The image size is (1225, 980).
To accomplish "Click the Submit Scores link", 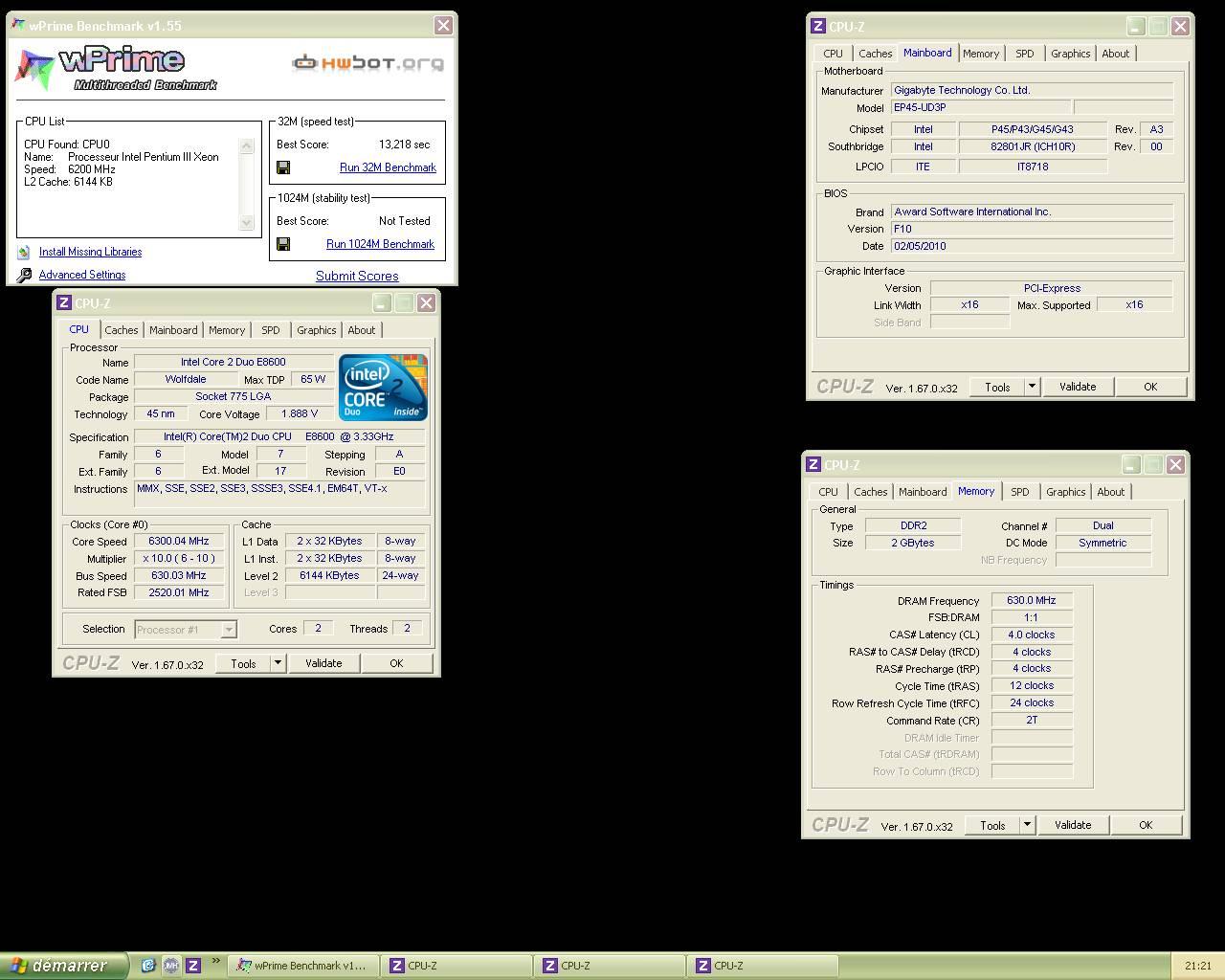I will pyautogui.click(x=357, y=276).
